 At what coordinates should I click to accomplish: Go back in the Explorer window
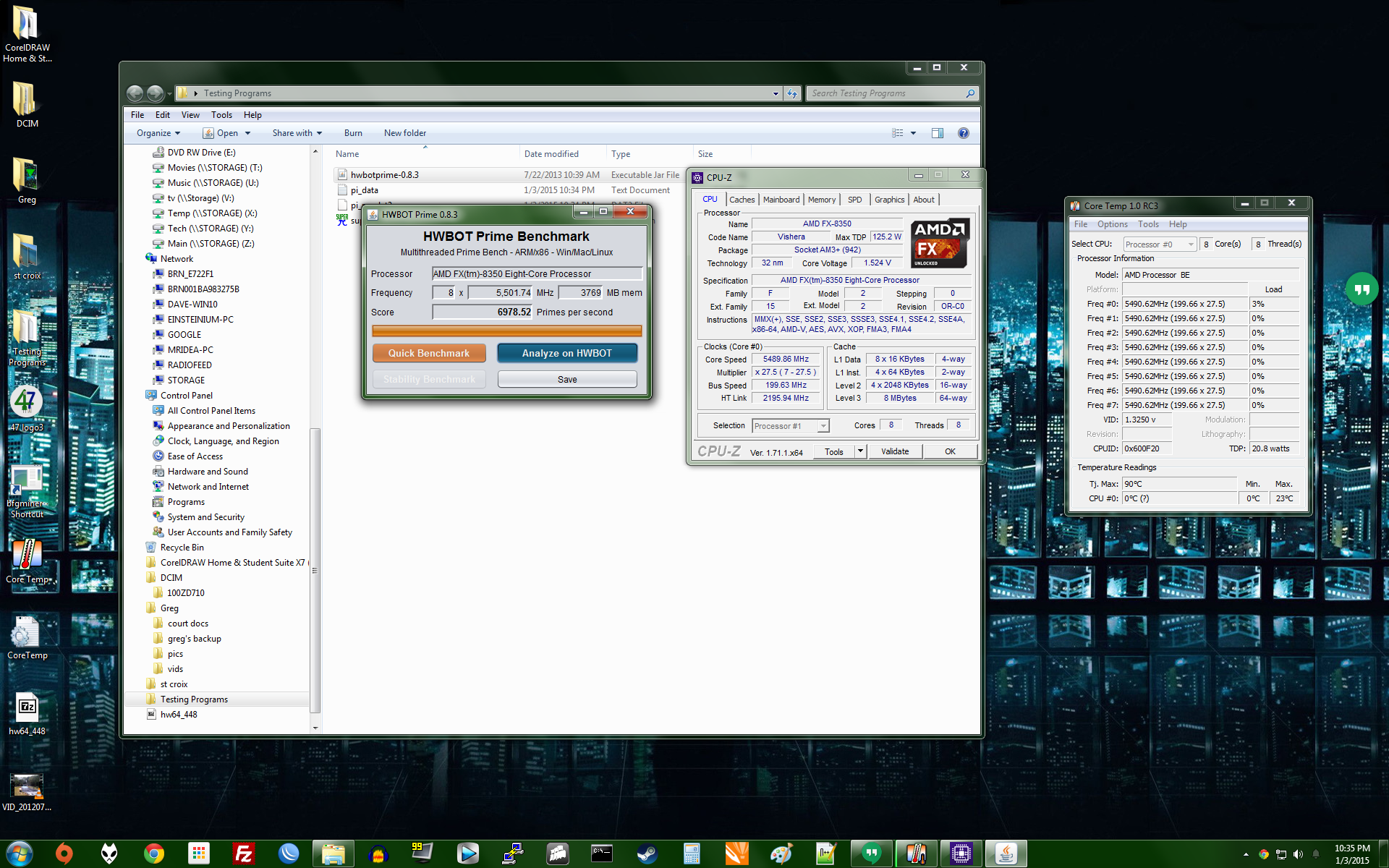tap(135, 93)
